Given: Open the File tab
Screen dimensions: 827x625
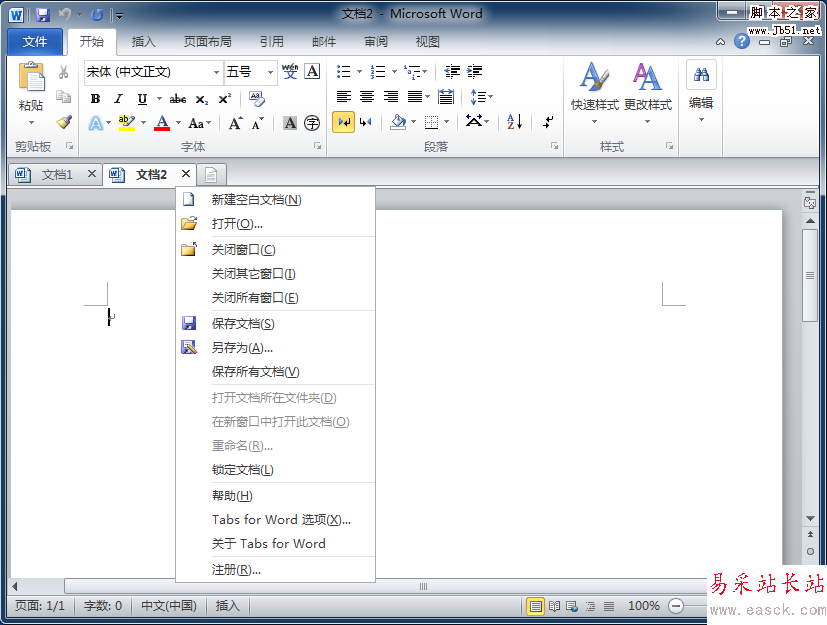Looking at the screenshot, I should coord(35,41).
